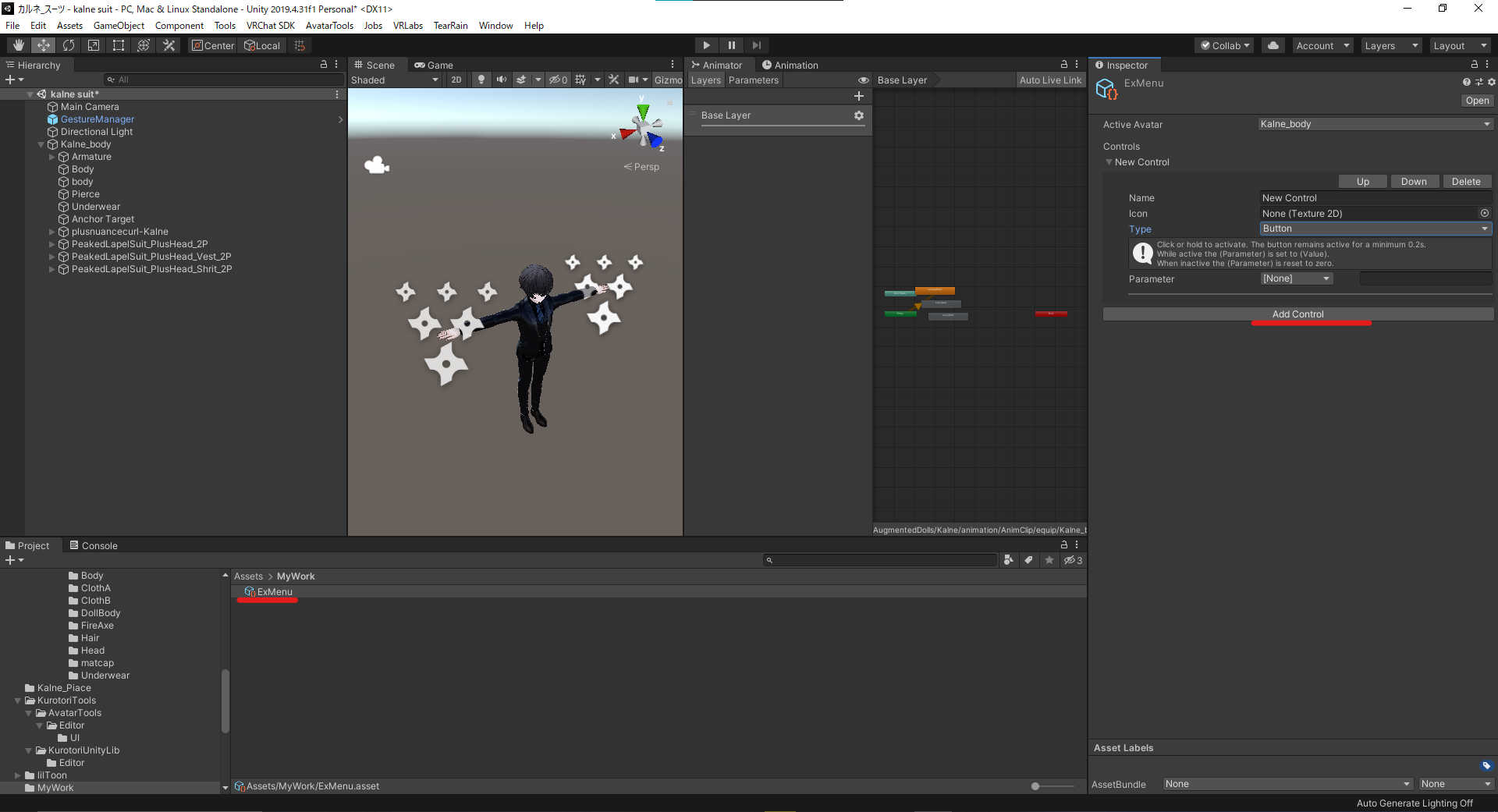Switch to the Console tab

point(100,545)
